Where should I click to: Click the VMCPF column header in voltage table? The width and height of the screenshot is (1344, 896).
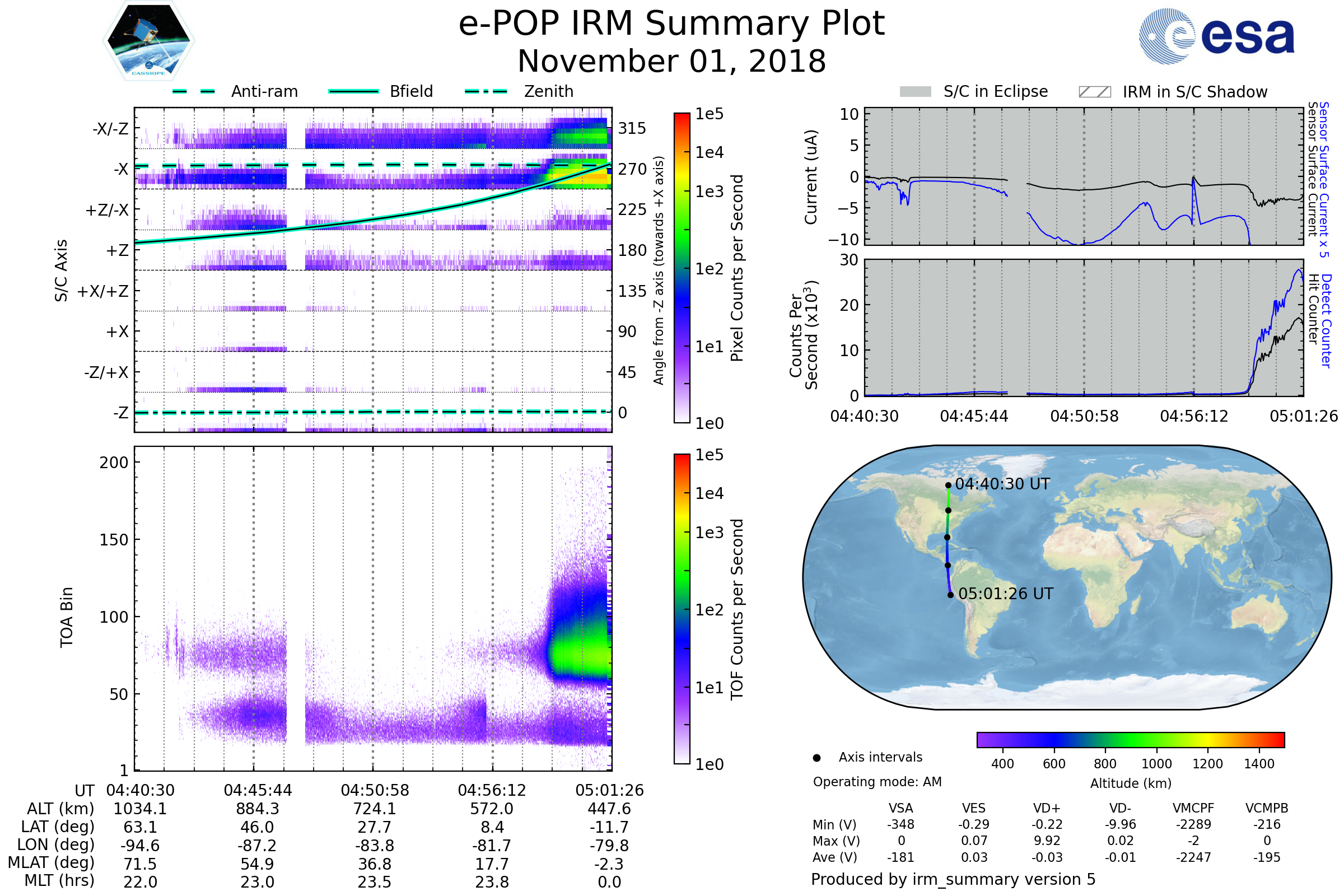tap(1193, 808)
